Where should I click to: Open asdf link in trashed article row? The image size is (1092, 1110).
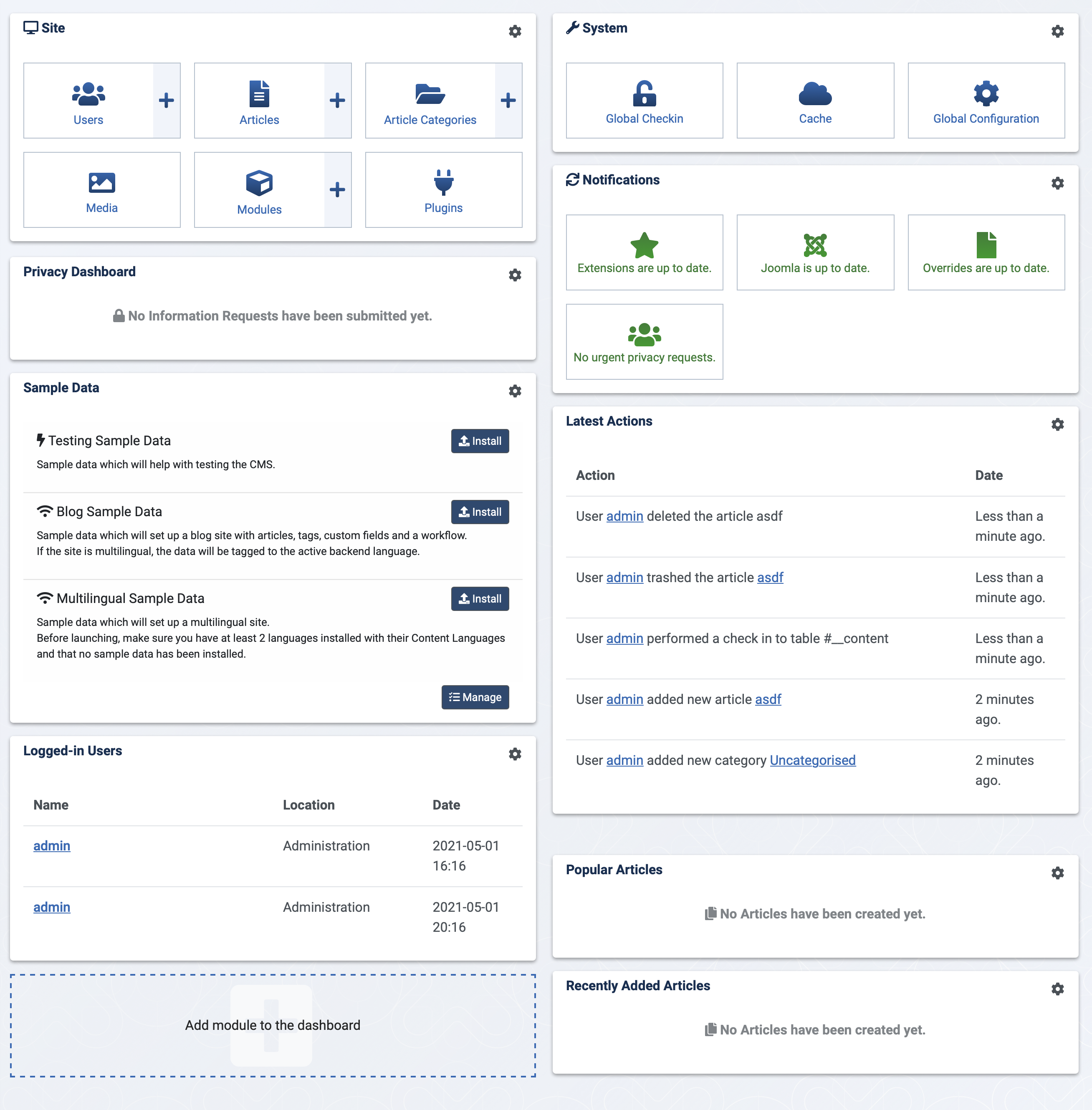coord(770,578)
